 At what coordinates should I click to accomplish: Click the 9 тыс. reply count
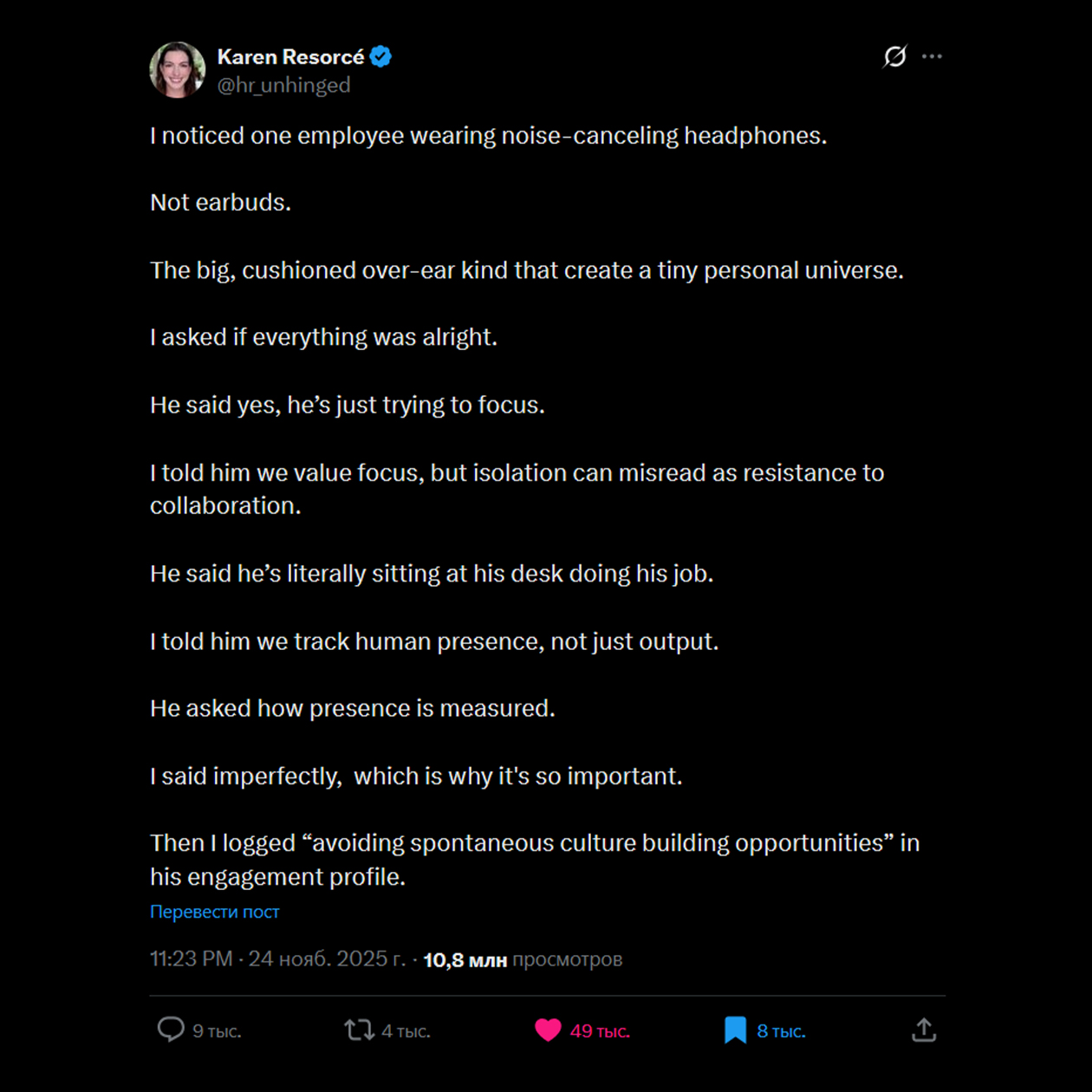tap(217, 1031)
